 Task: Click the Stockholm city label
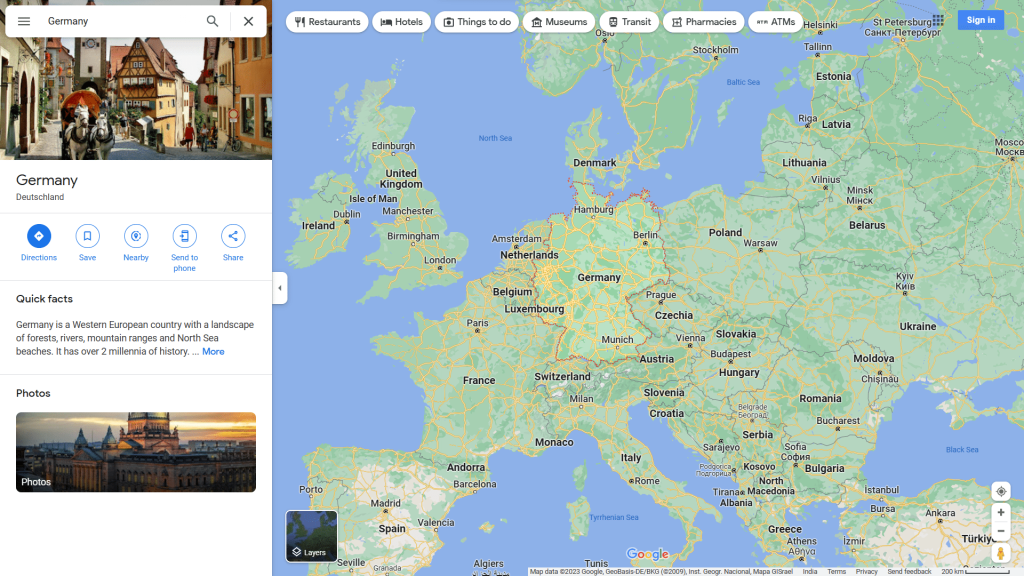[x=716, y=50]
